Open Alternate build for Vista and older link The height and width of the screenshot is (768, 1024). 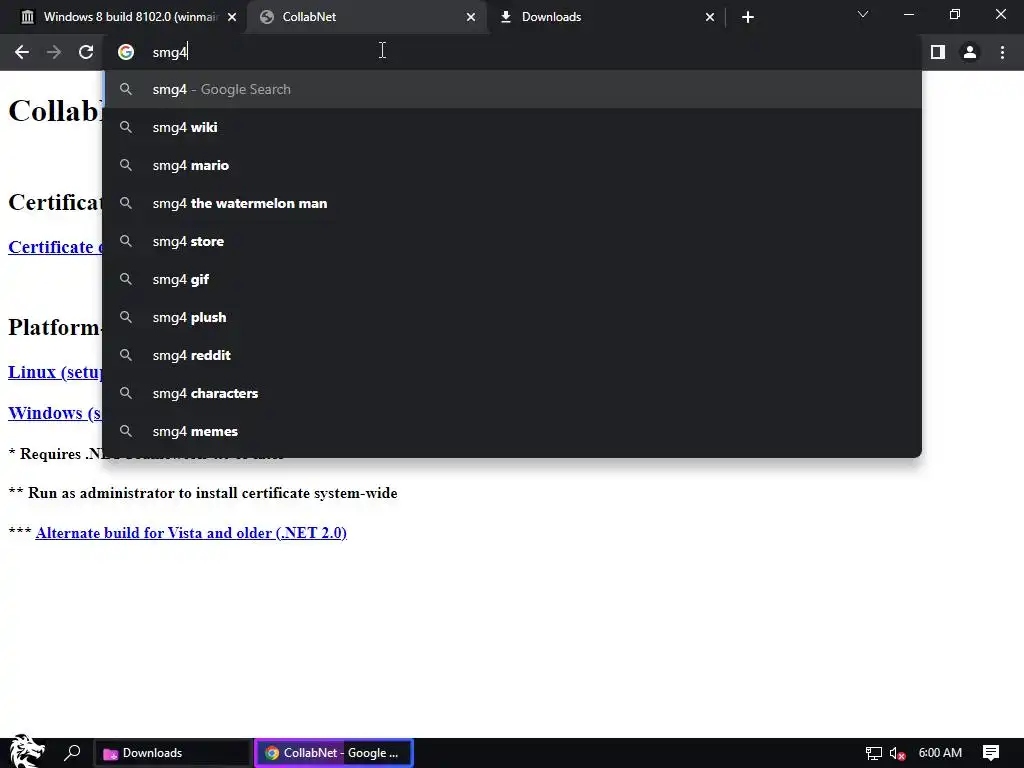(191, 533)
